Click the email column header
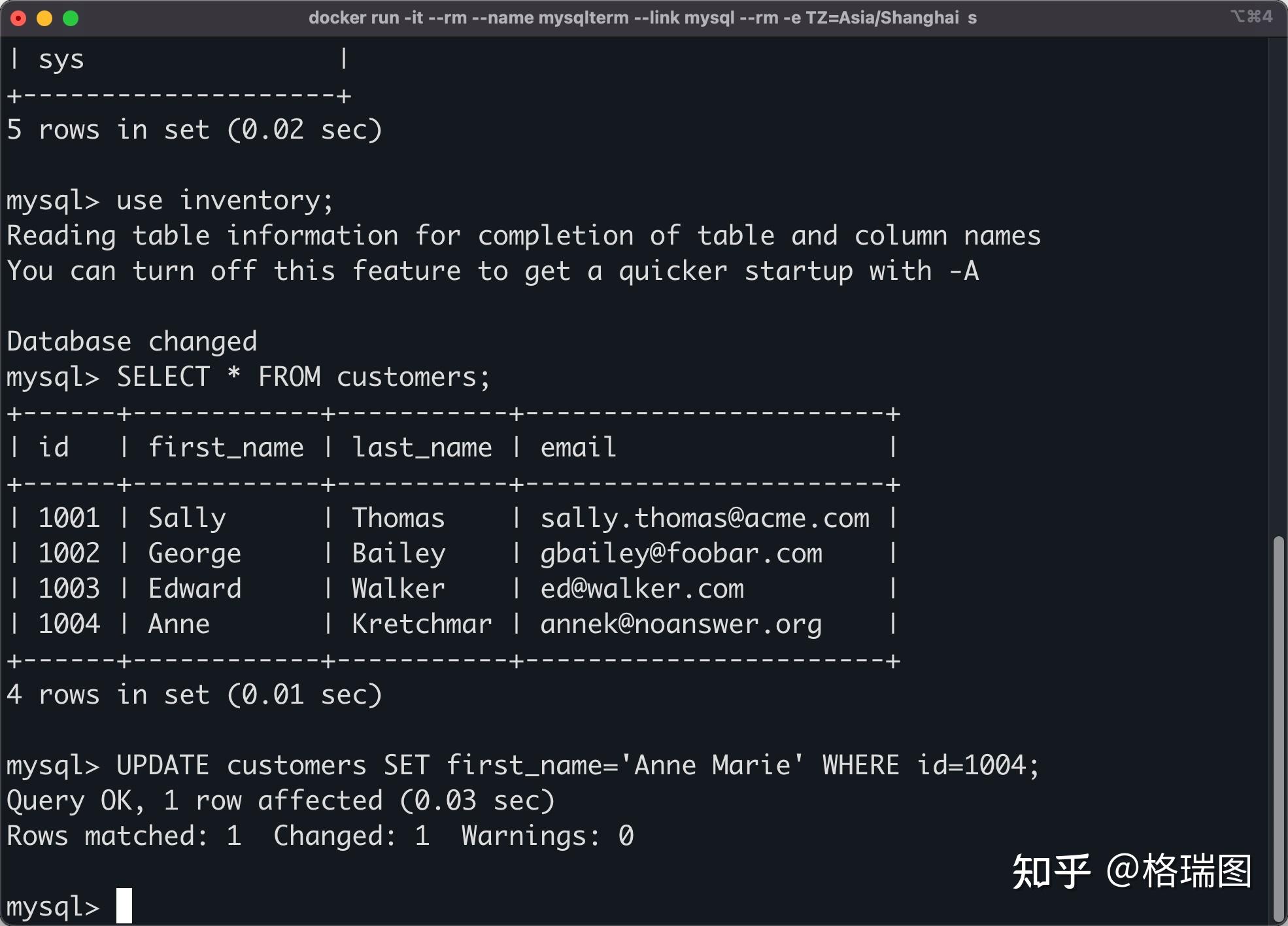1288x926 pixels. pos(579,447)
